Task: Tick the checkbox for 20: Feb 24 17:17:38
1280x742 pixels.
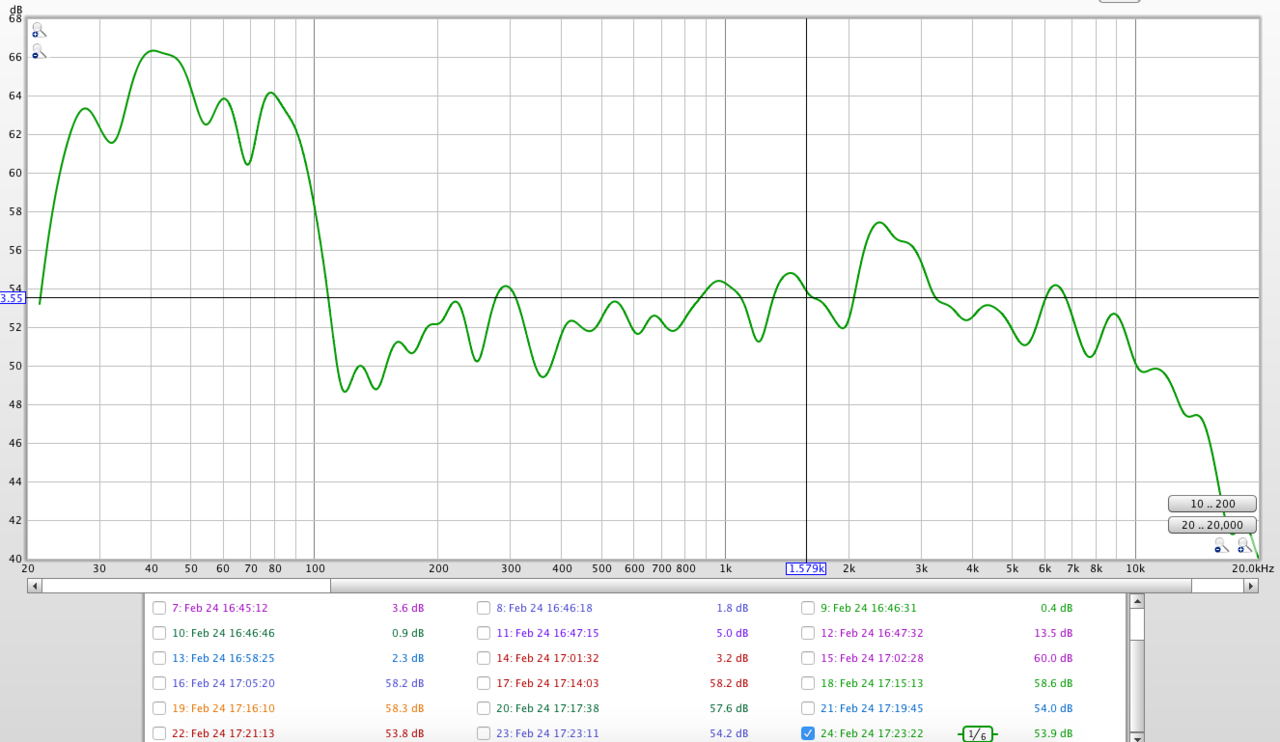Action: point(483,708)
